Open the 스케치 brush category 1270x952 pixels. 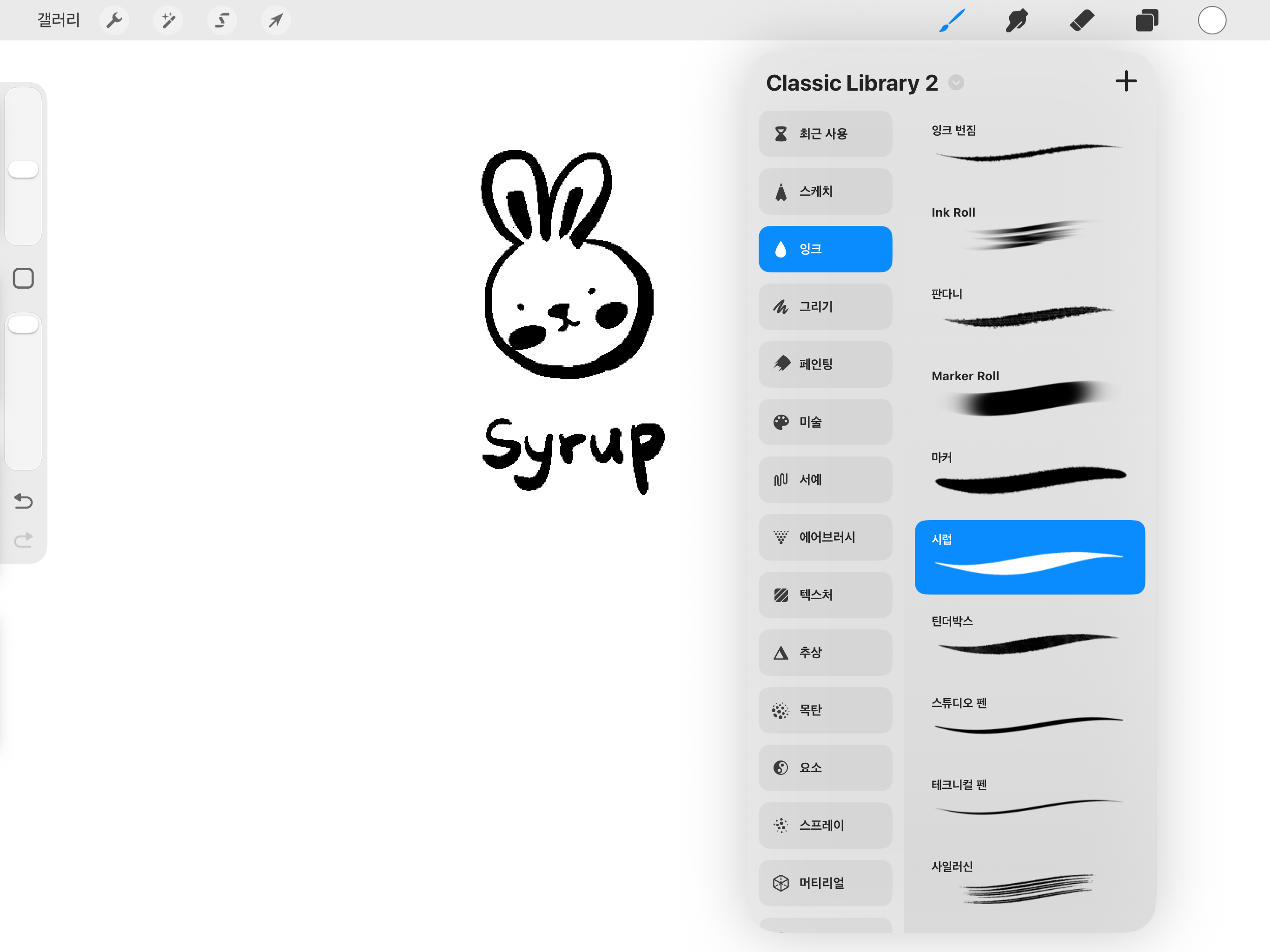tap(825, 191)
